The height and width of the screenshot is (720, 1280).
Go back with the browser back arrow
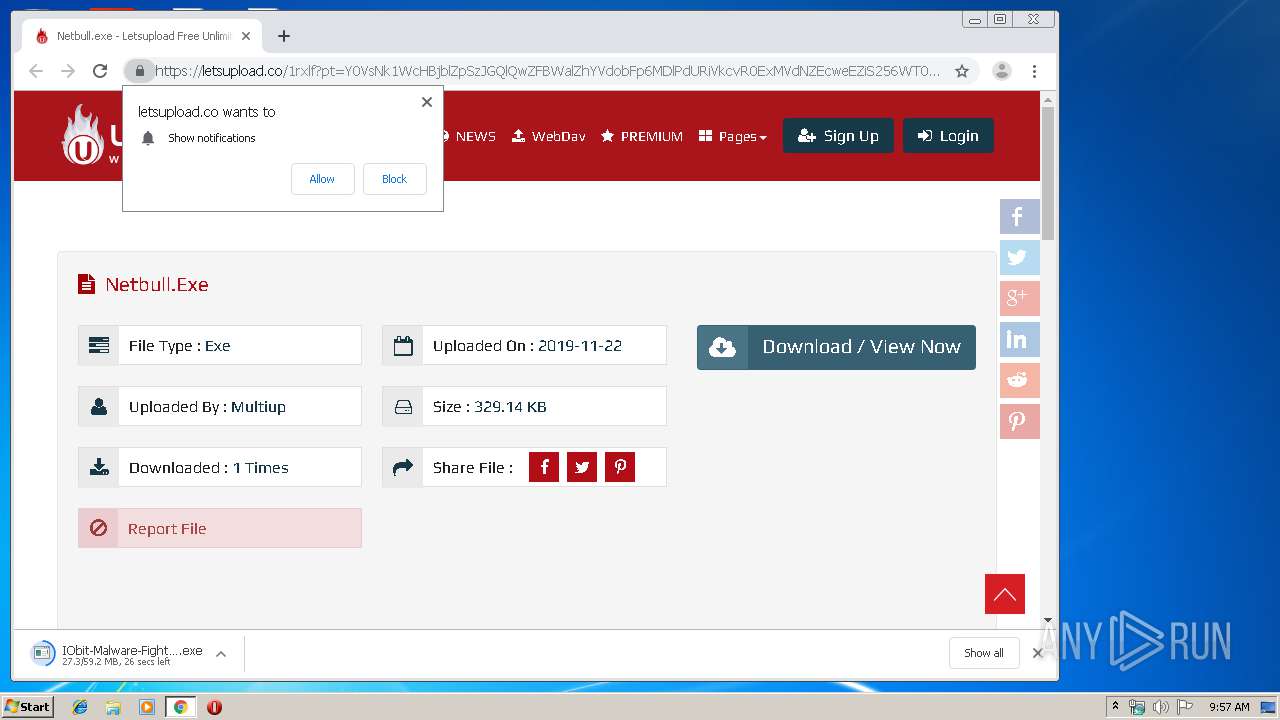click(36, 71)
